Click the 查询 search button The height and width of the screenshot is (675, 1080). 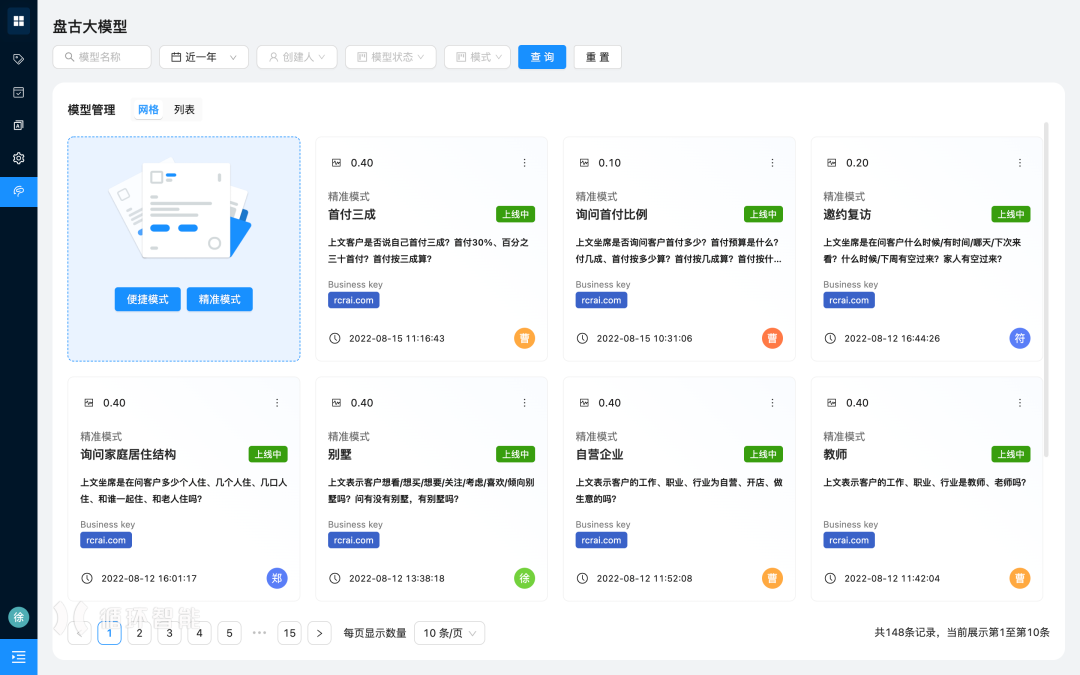tap(542, 57)
